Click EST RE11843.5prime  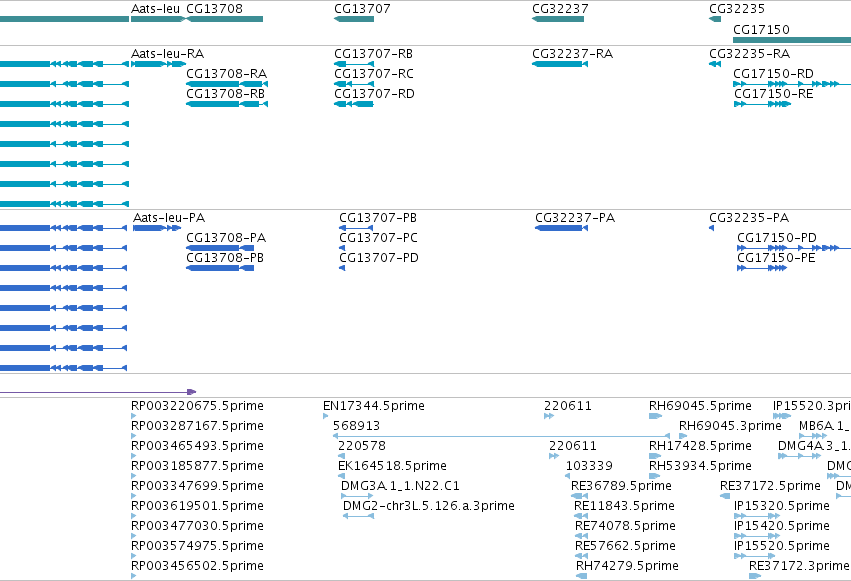point(624,506)
